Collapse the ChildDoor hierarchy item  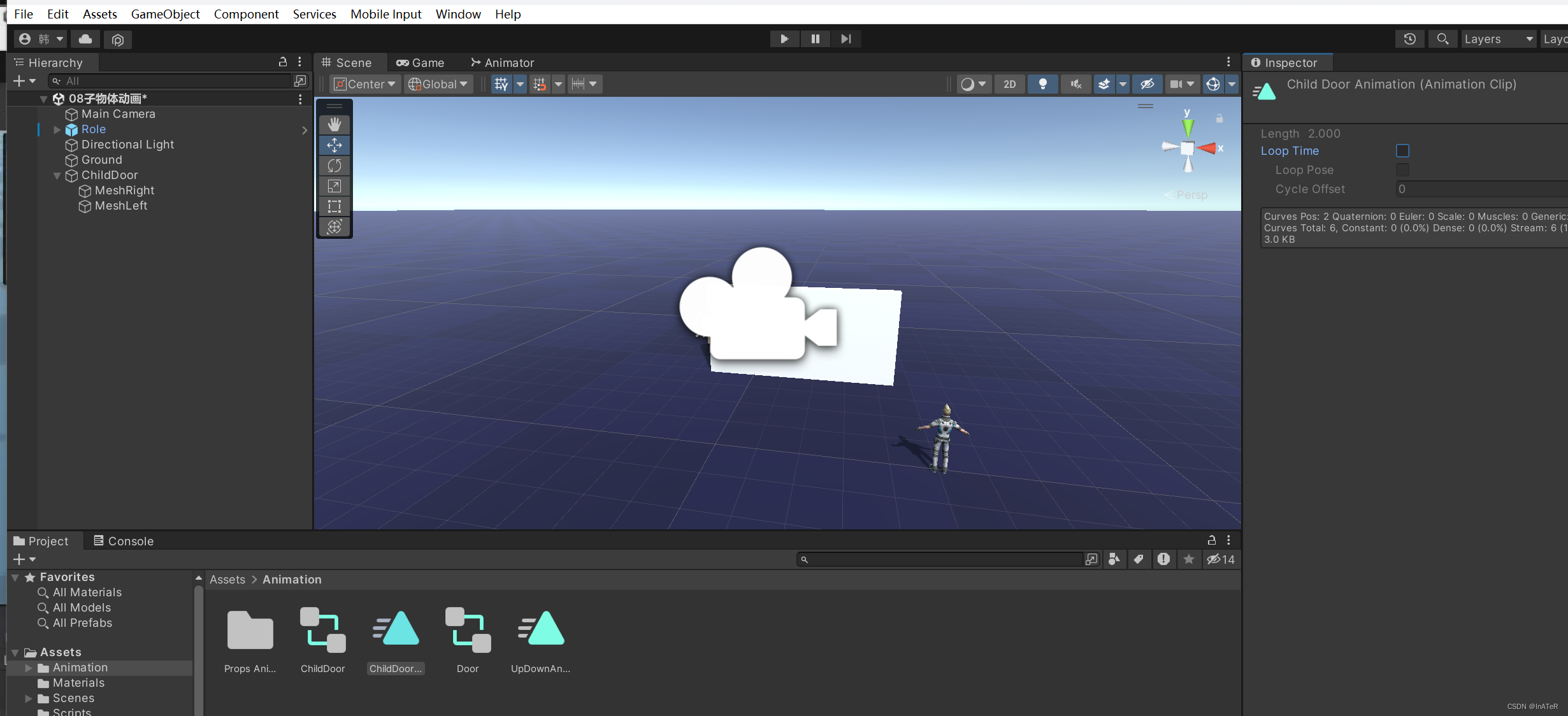point(57,175)
